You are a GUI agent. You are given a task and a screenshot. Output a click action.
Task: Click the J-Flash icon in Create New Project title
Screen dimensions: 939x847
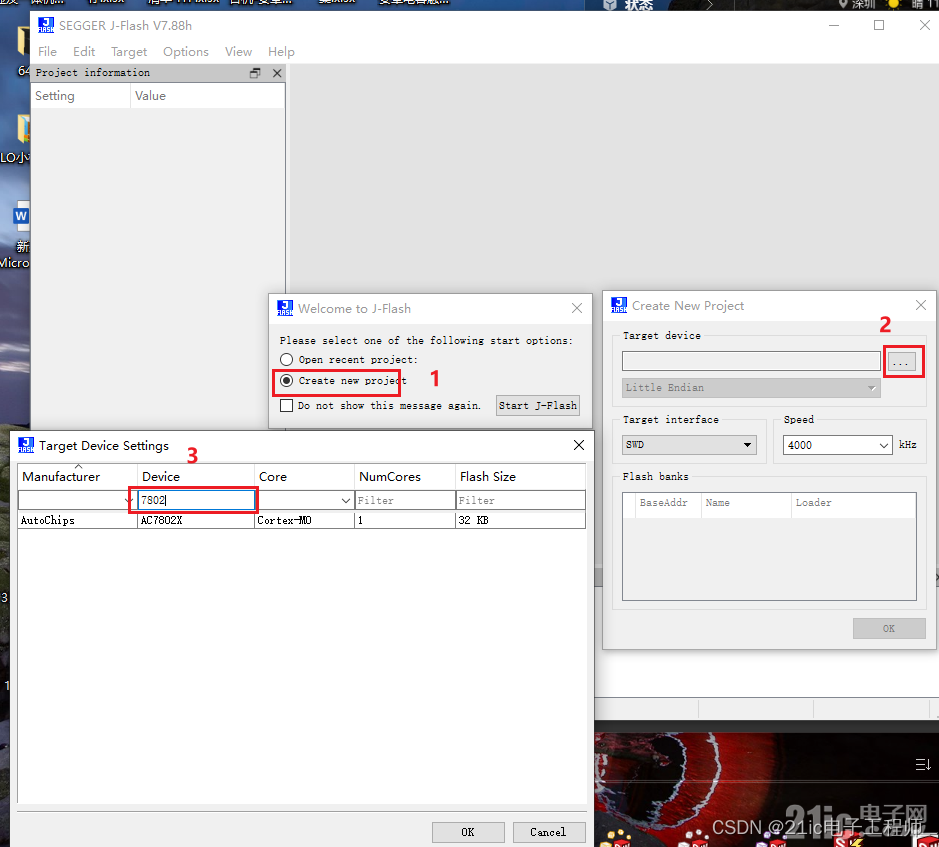coord(619,305)
